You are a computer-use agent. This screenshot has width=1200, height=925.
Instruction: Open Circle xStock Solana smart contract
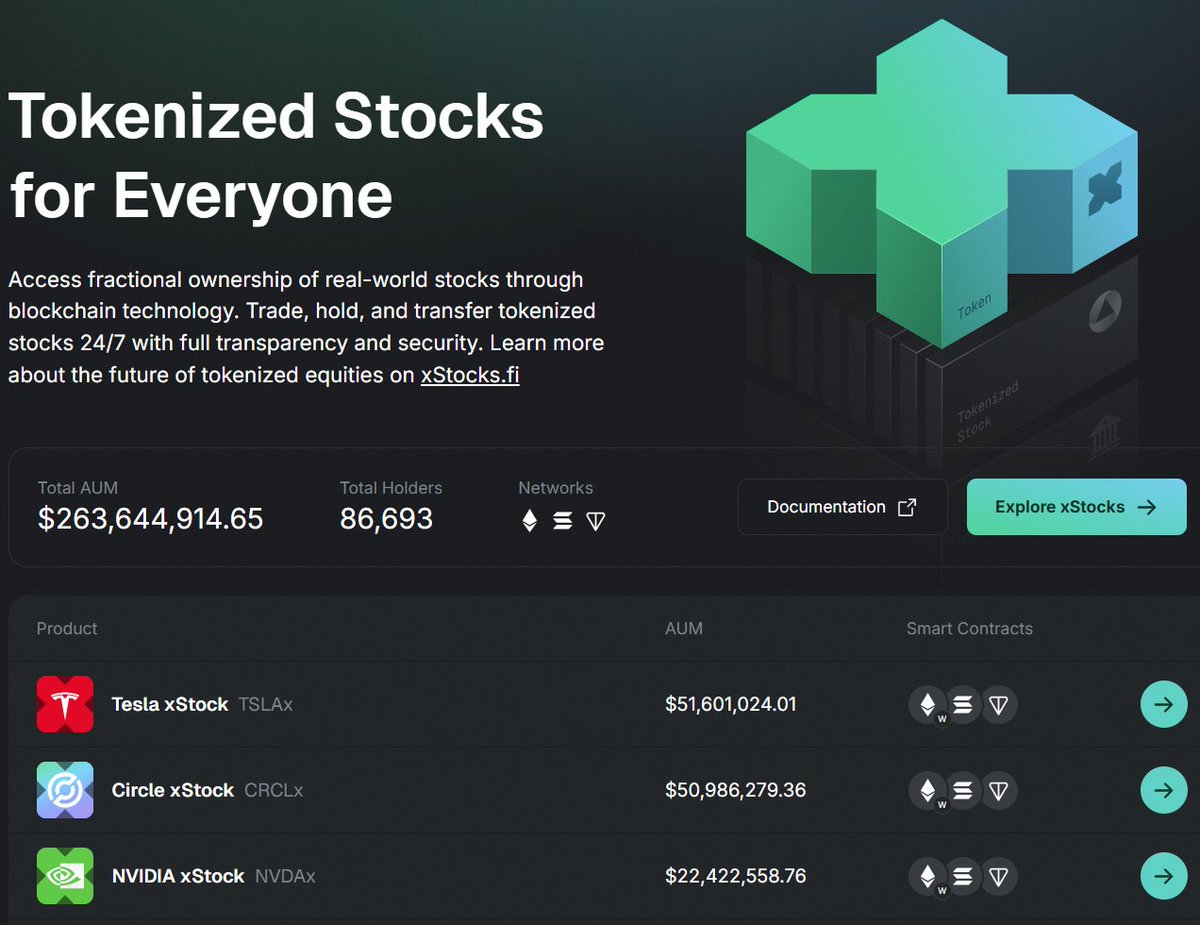click(963, 791)
